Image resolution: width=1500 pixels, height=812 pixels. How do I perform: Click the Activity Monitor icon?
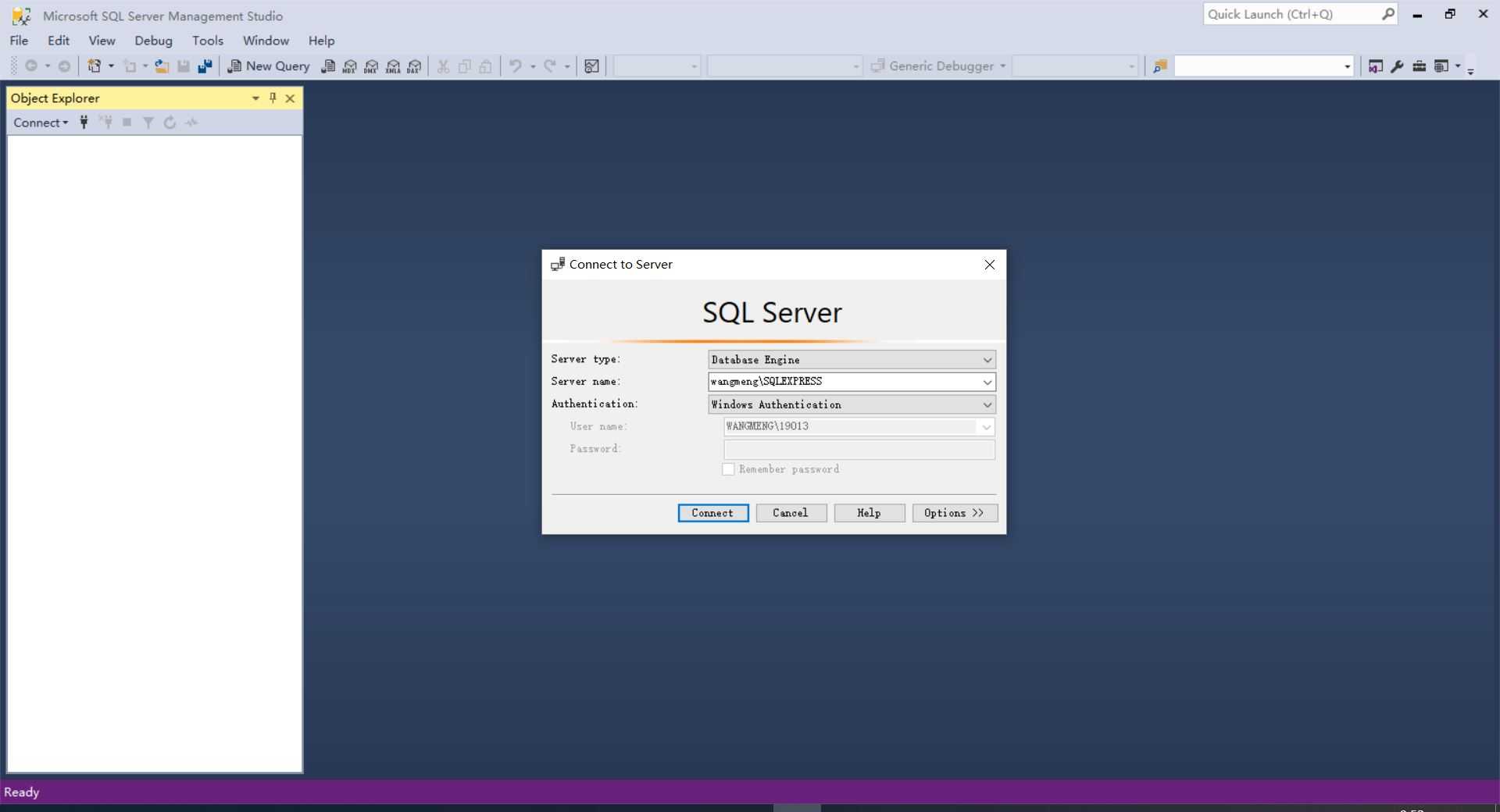pyautogui.click(x=591, y=66)
